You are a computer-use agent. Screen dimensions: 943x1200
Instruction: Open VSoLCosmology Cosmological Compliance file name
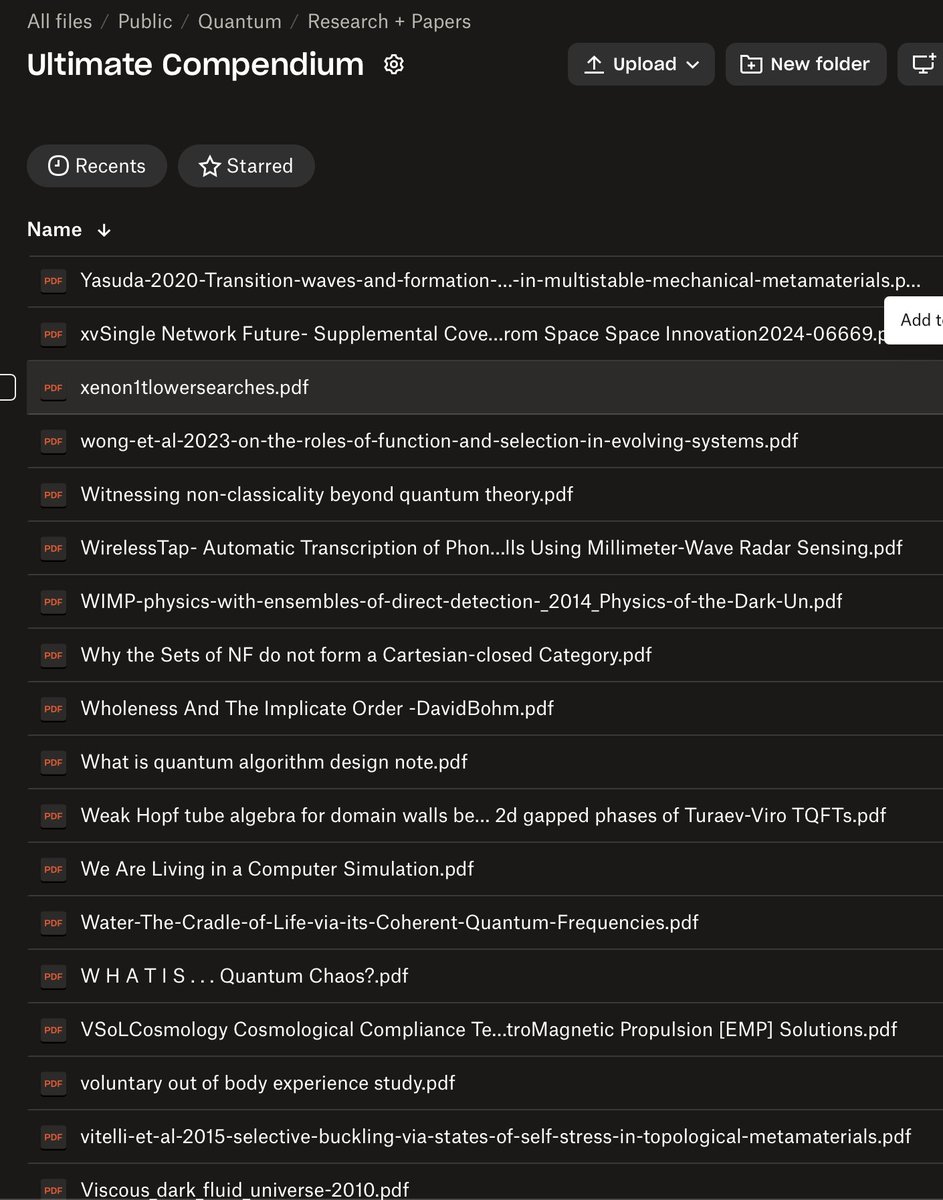[x=489, y=1029]
